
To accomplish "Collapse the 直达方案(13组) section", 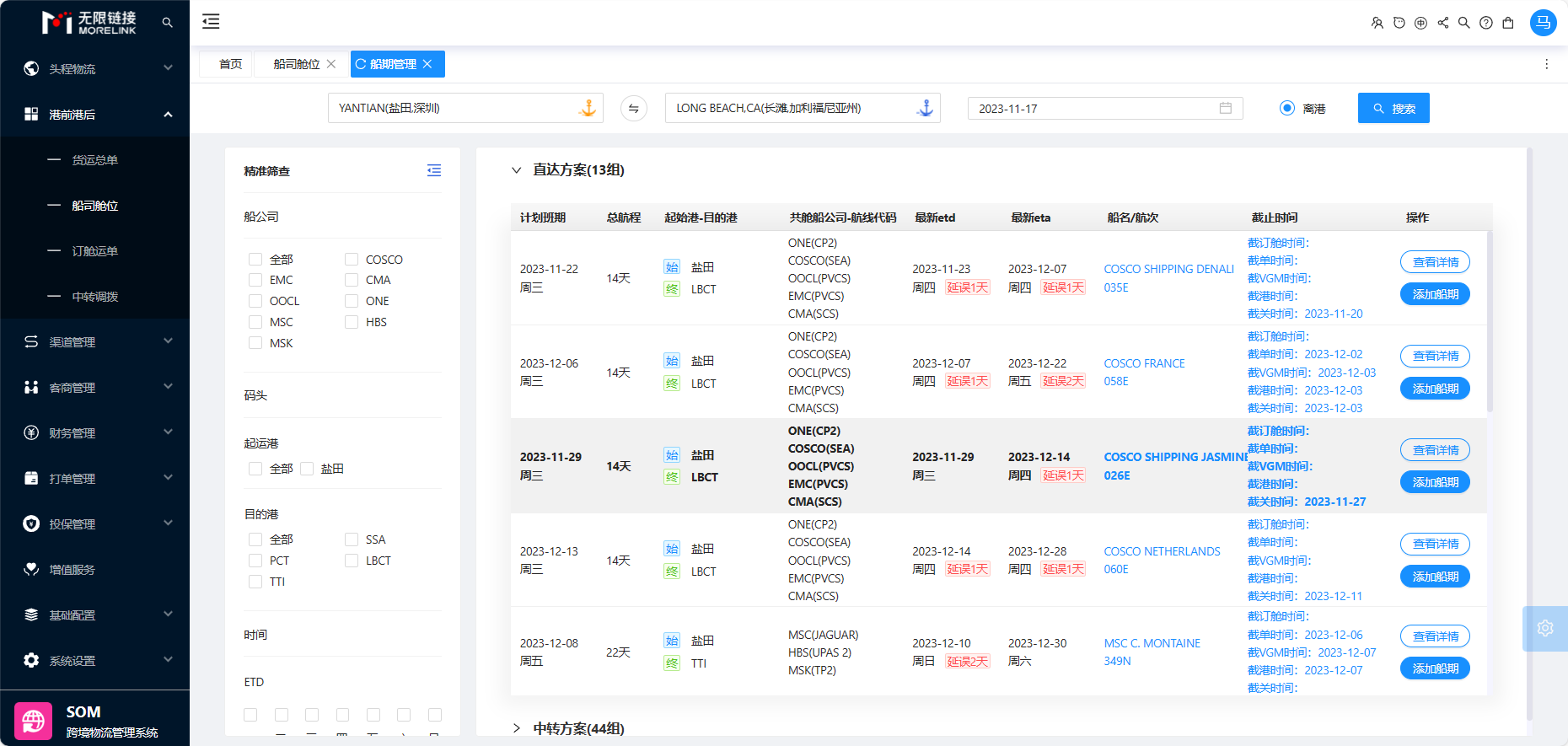I will coord(517,170).
